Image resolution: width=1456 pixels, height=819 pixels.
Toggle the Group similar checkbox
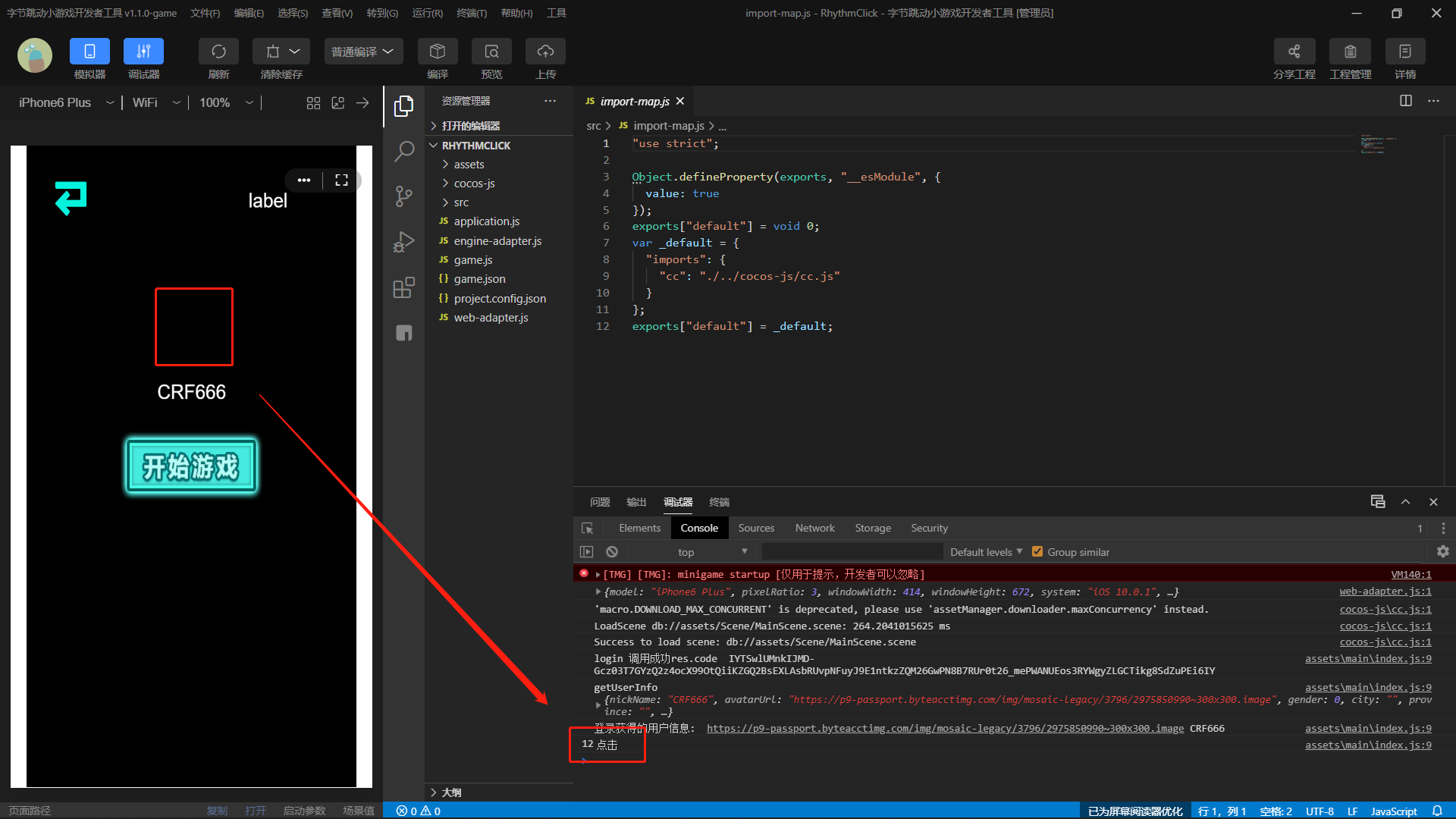1037,552
